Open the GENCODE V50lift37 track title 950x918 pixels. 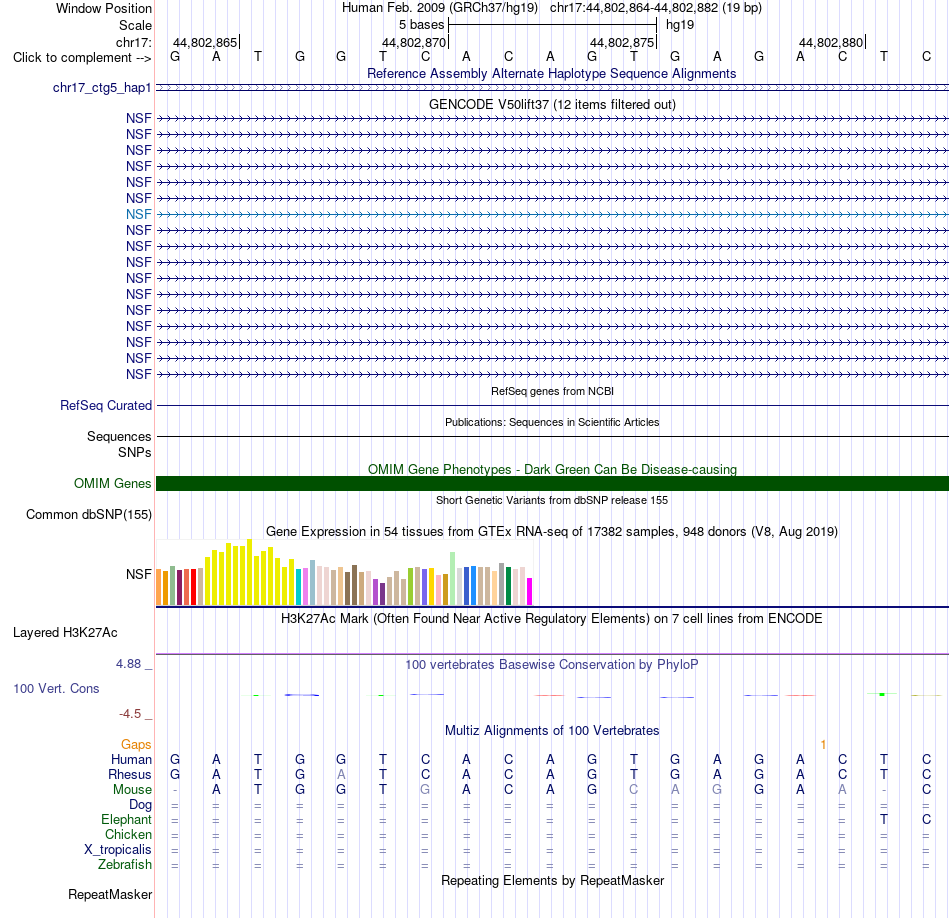[x=552, y=104]
